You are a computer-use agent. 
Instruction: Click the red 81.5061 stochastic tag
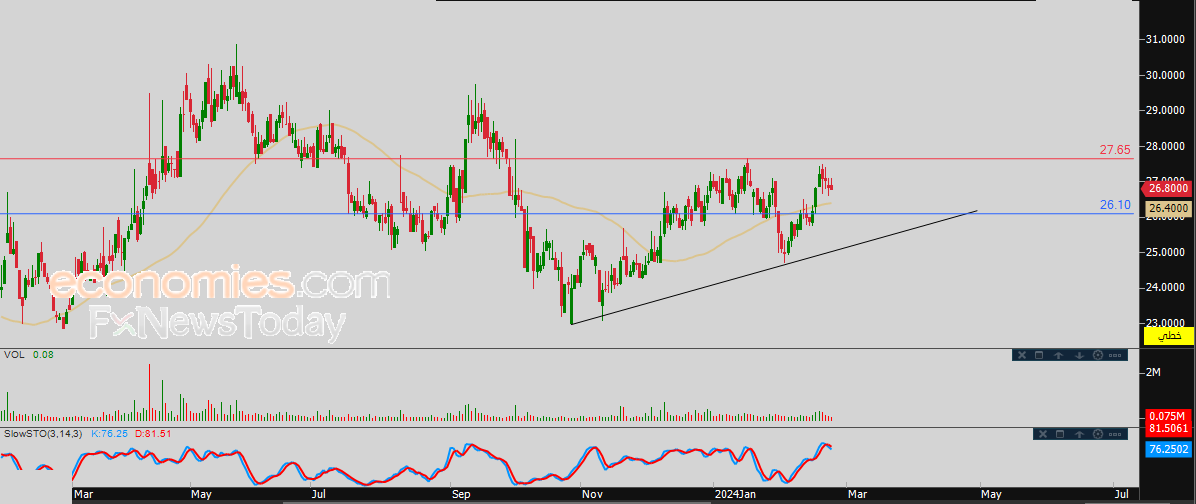pos(1169,429)
